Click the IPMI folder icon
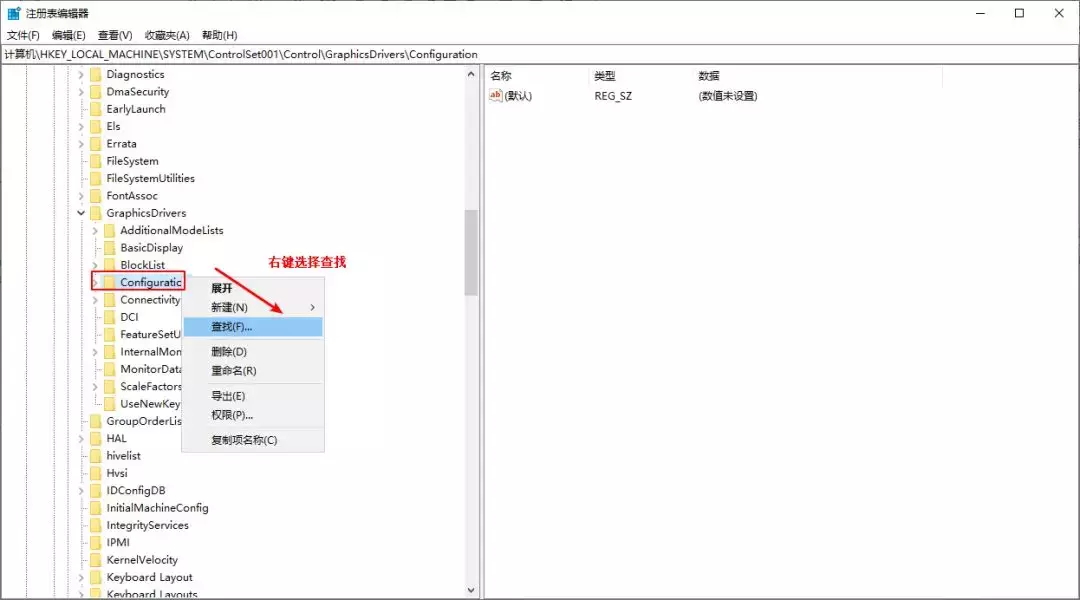The height and width of the screenshot is (600, 1080). point(96,542)
